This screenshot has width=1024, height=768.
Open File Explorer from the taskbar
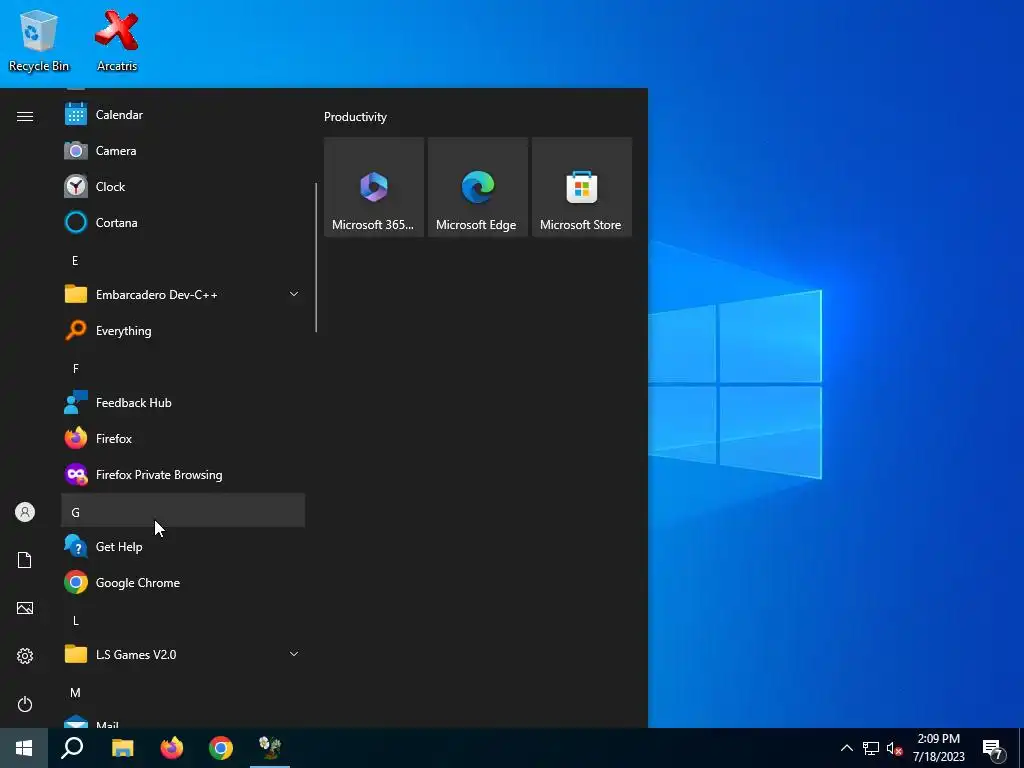tap(122, 748)
